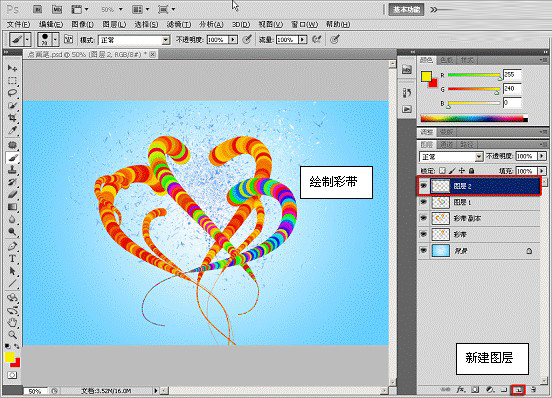Click the add layer mask icon
The width and height of the screenshot is (552, 398).
(475, 390)
